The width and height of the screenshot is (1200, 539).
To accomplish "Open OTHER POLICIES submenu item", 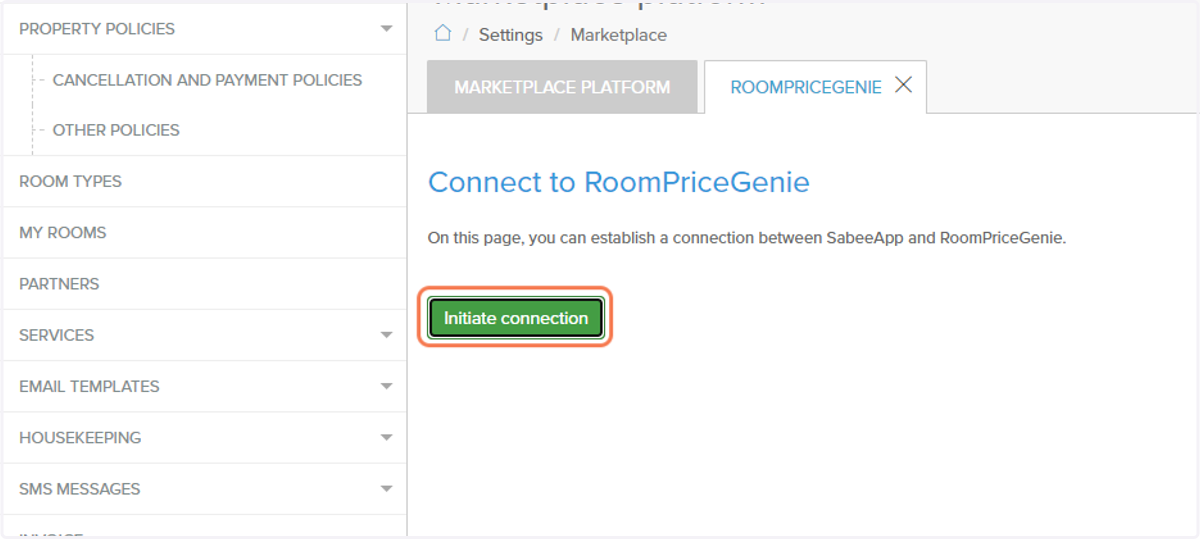I will (116, 130).
